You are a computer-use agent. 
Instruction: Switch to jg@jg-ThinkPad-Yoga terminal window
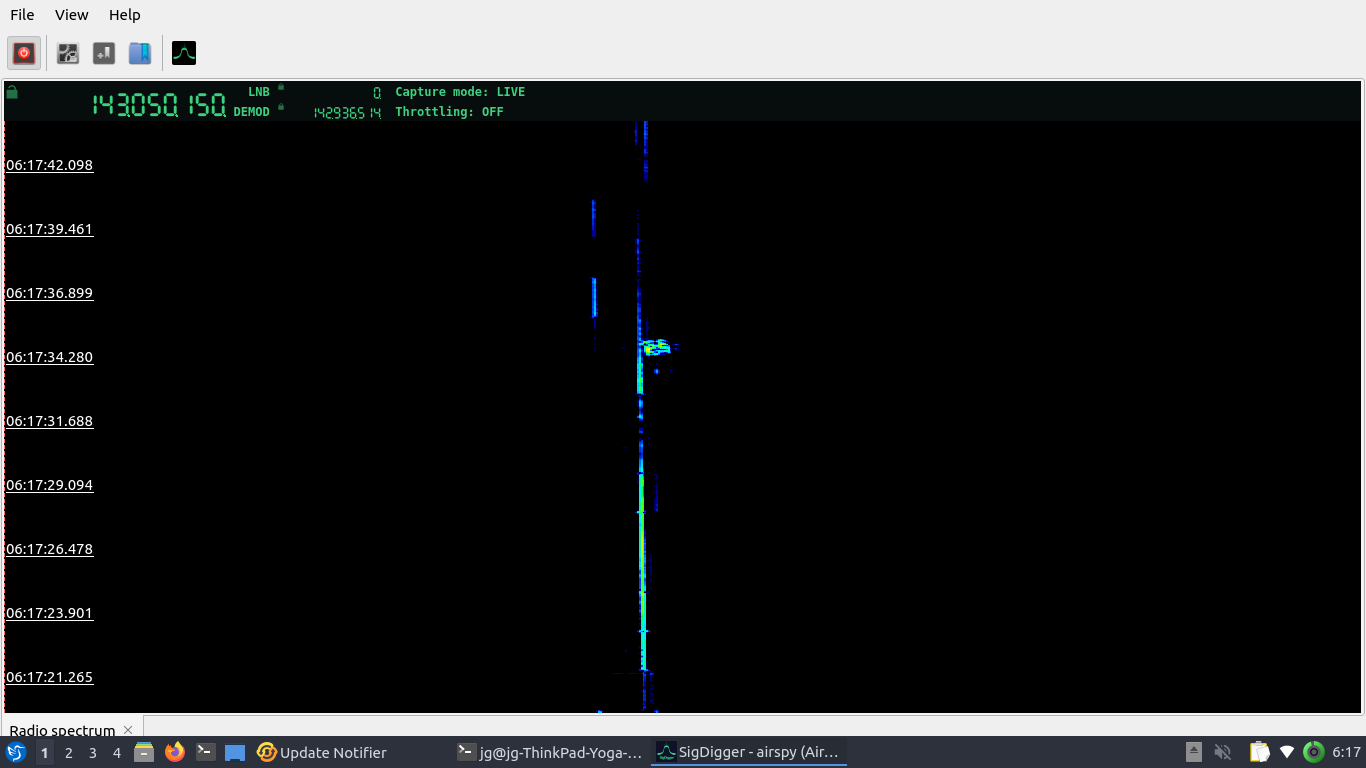tap(549, 752)
